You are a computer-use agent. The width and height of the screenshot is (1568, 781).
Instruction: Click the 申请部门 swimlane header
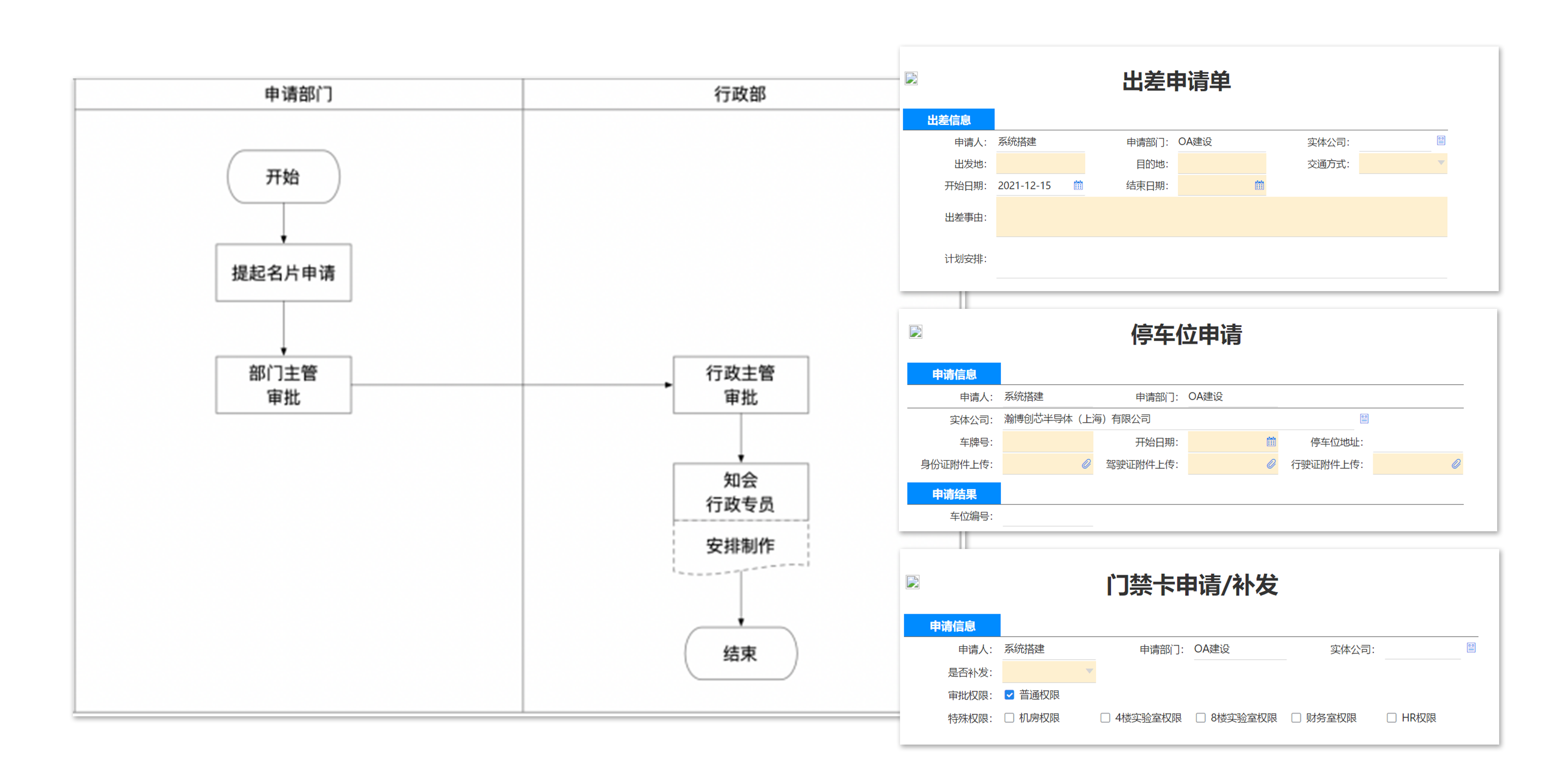click(298, 95)
